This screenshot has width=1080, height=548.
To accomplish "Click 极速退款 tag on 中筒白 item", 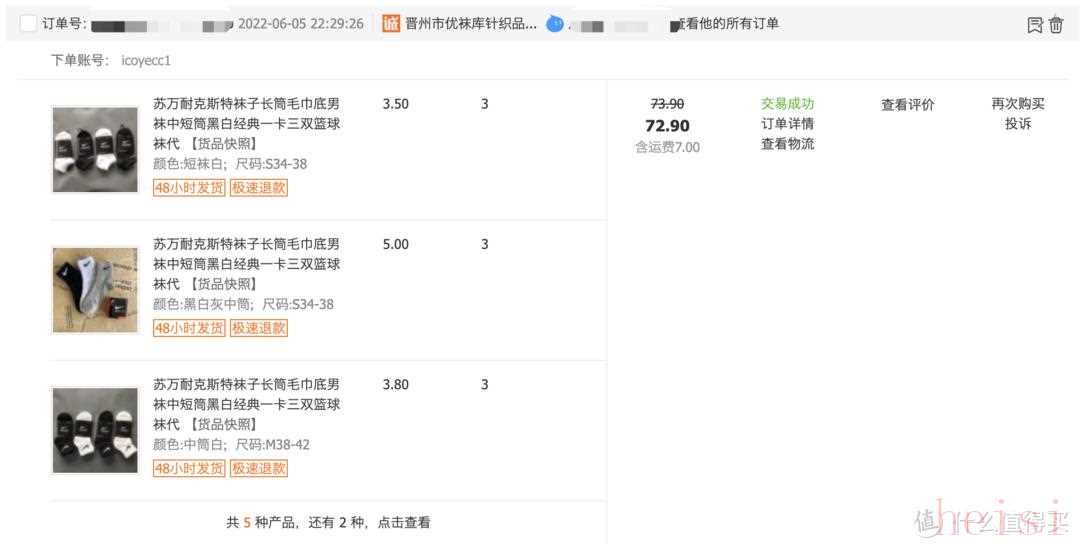I will point(259,468).
